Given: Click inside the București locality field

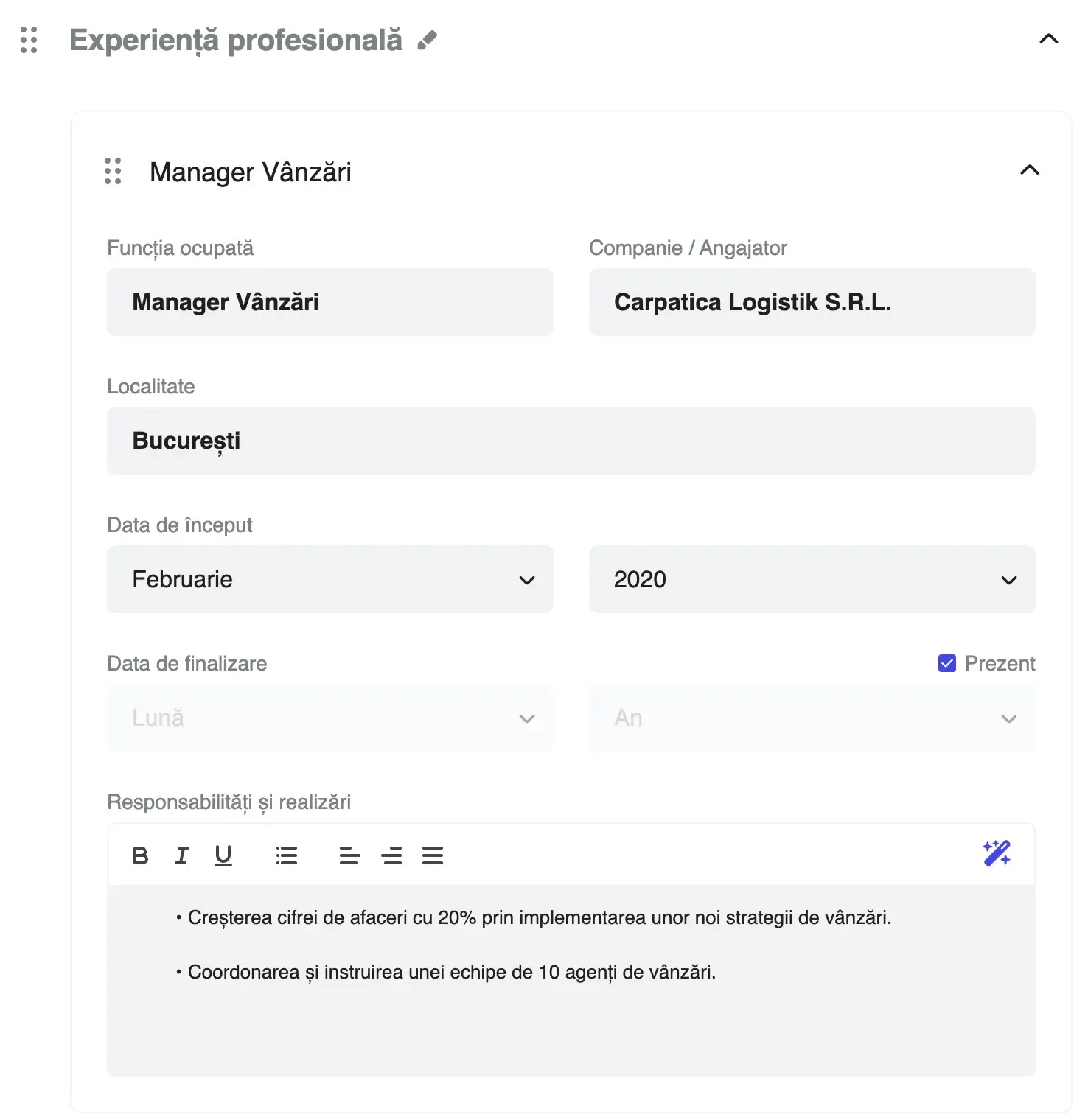Looking at the screenshot, I should point(572,441).
